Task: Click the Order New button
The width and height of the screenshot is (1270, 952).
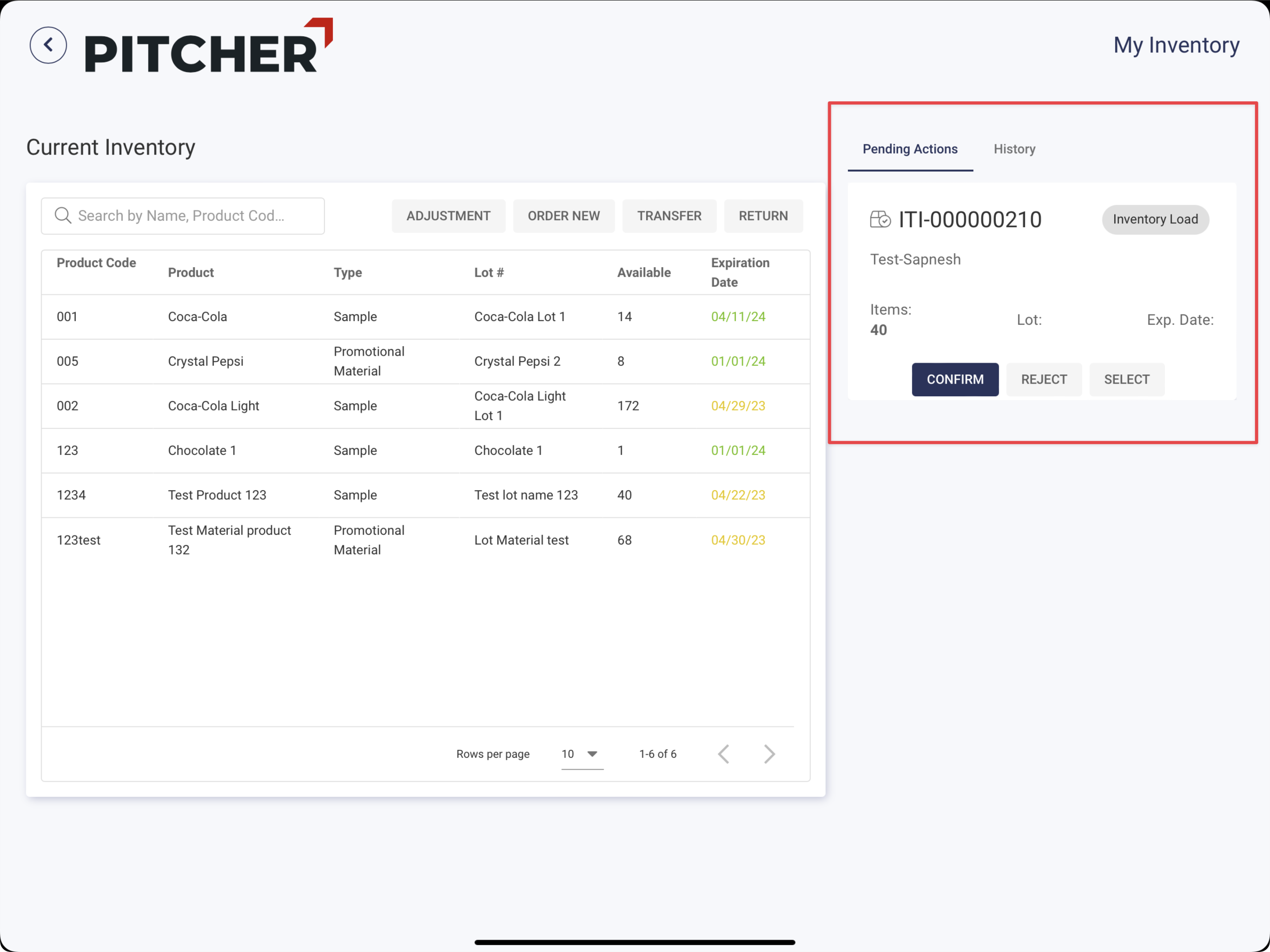Action: 563,216
